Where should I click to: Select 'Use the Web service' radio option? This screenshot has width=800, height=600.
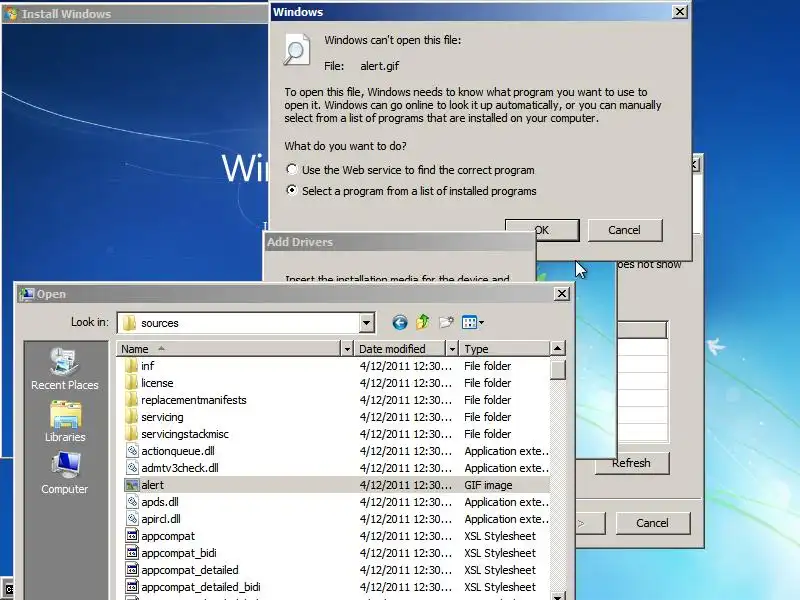(x=291, y=169)
